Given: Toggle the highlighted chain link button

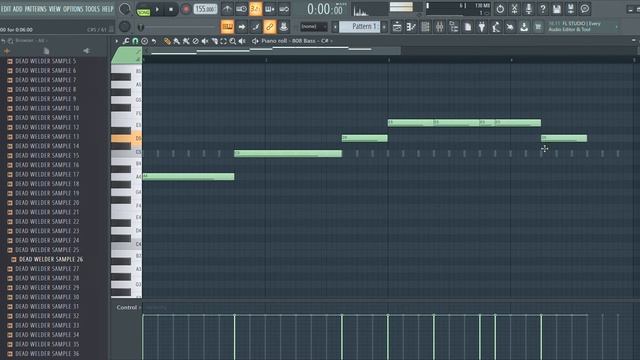Looking at the screenshot, I should pyautogui.click(x=269, y=27).
